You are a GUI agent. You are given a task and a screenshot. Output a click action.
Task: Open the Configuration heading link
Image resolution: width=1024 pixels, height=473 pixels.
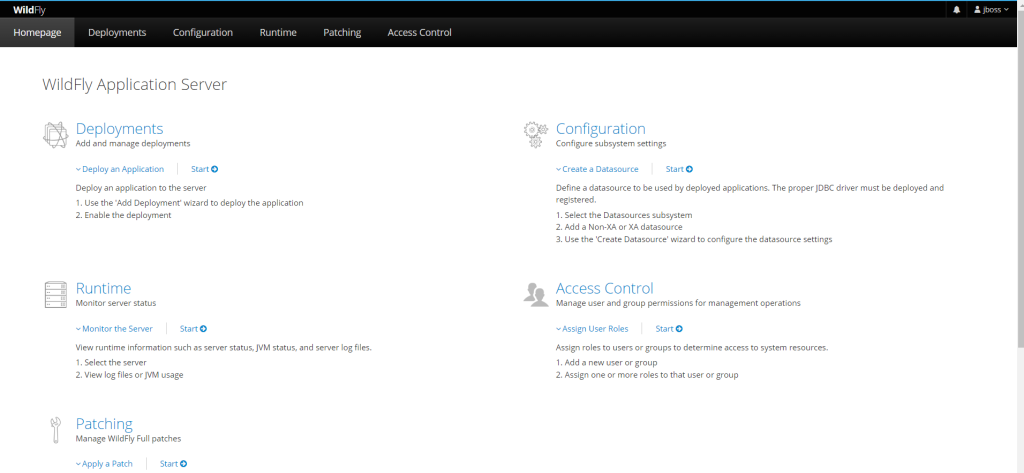[x=600, y=129]
